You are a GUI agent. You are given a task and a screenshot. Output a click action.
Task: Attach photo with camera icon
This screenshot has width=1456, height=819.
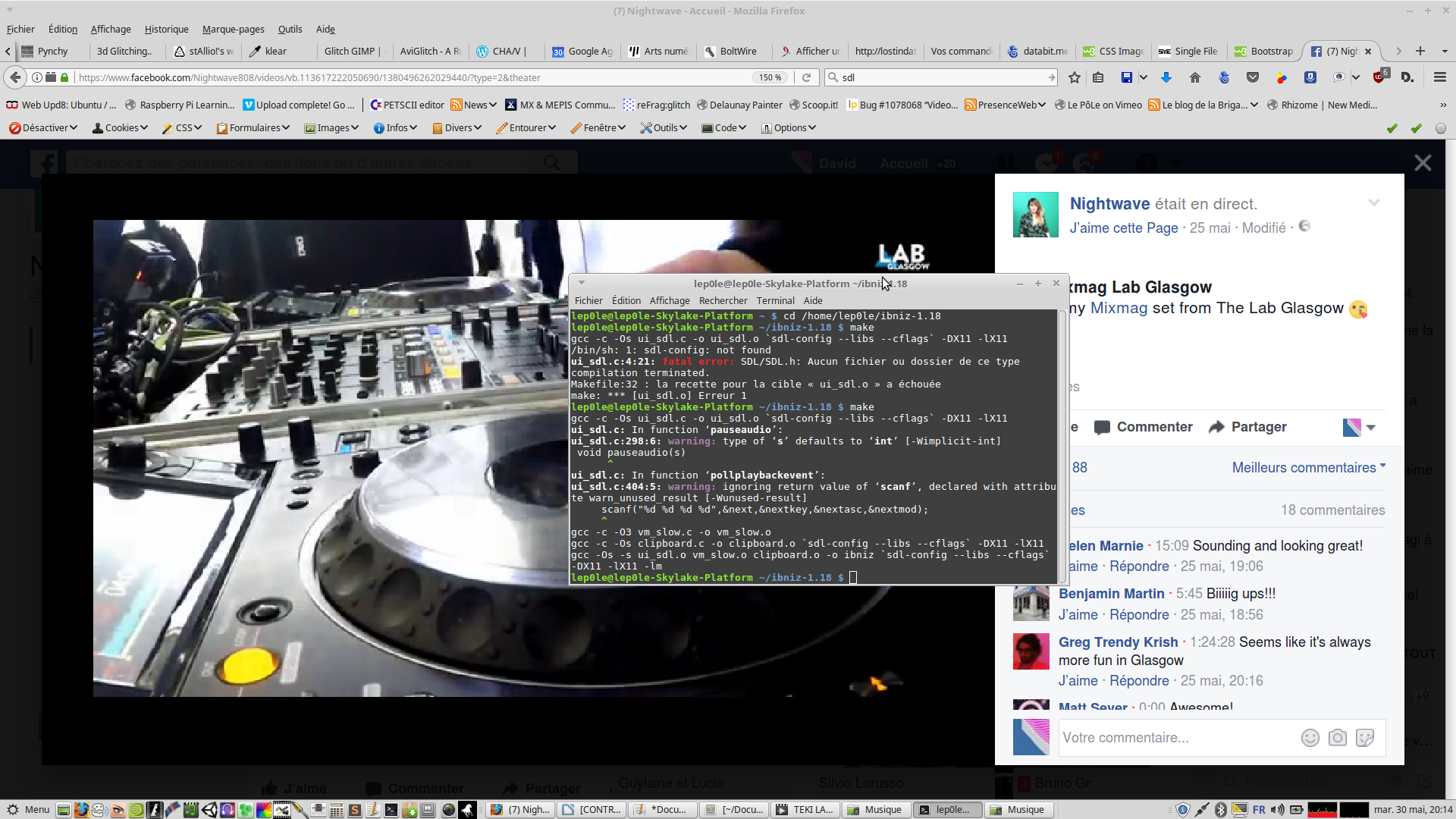tap(1337, 738)
